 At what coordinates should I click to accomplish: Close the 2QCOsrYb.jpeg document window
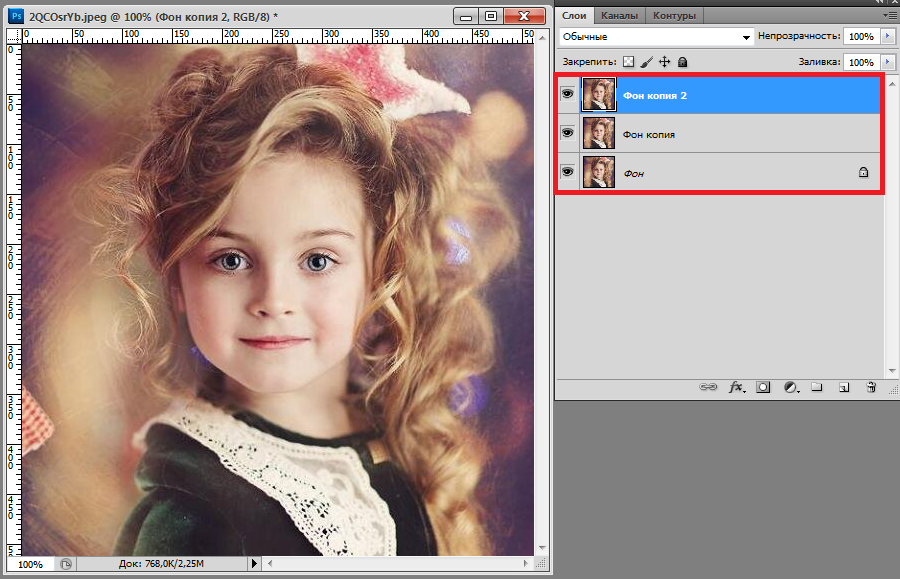[x=524, y=16]
